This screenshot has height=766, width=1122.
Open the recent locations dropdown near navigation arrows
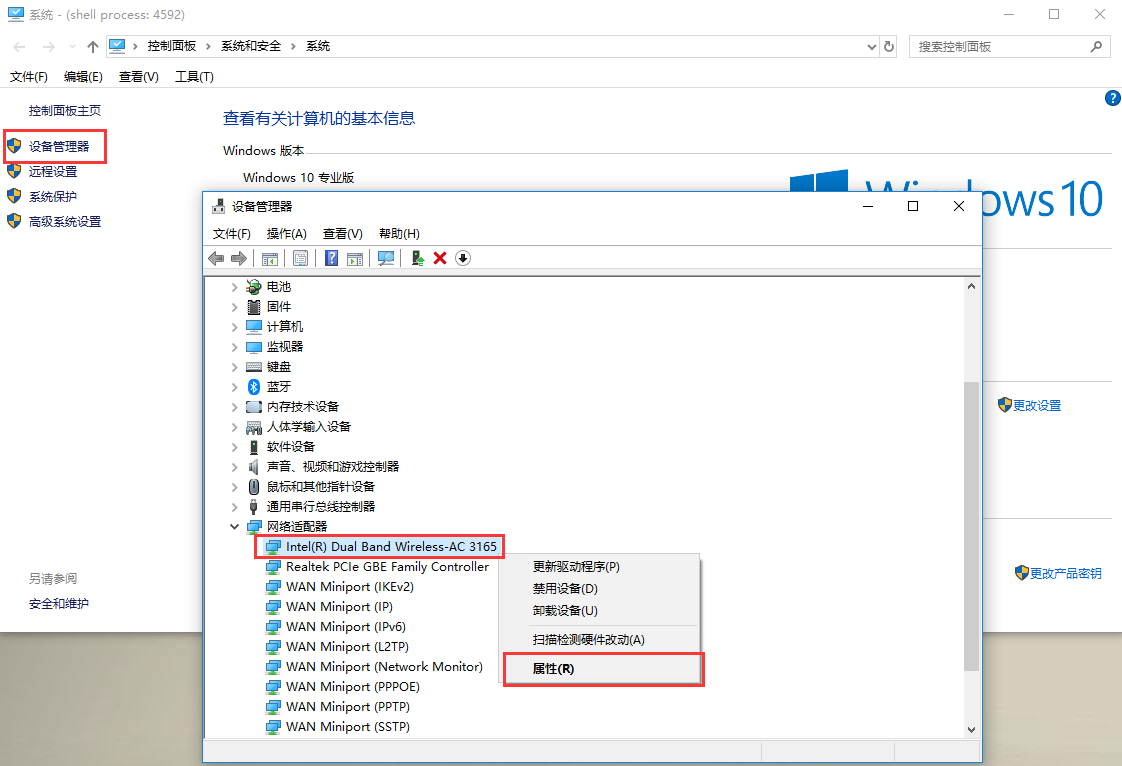coord(72,47)
